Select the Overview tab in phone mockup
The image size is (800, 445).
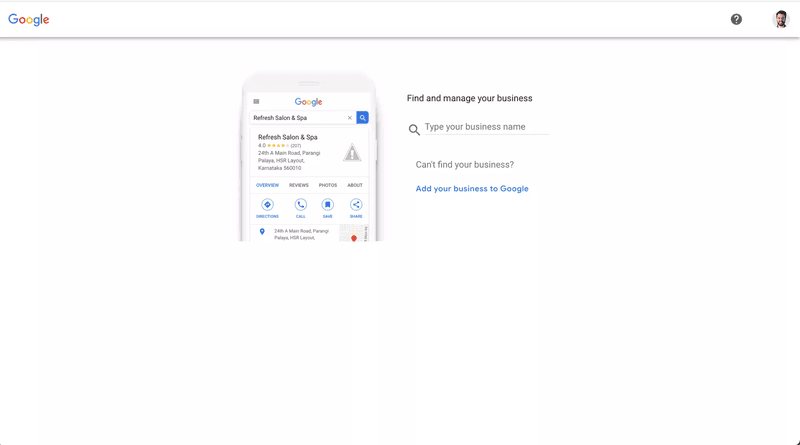pos(267,185)
